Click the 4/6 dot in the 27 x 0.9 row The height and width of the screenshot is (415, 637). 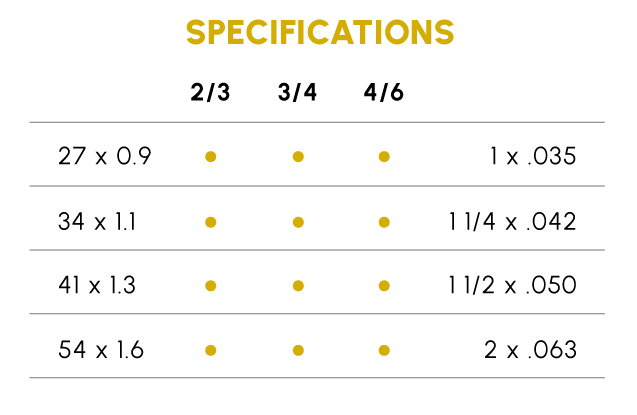click(x=384, y=157)
